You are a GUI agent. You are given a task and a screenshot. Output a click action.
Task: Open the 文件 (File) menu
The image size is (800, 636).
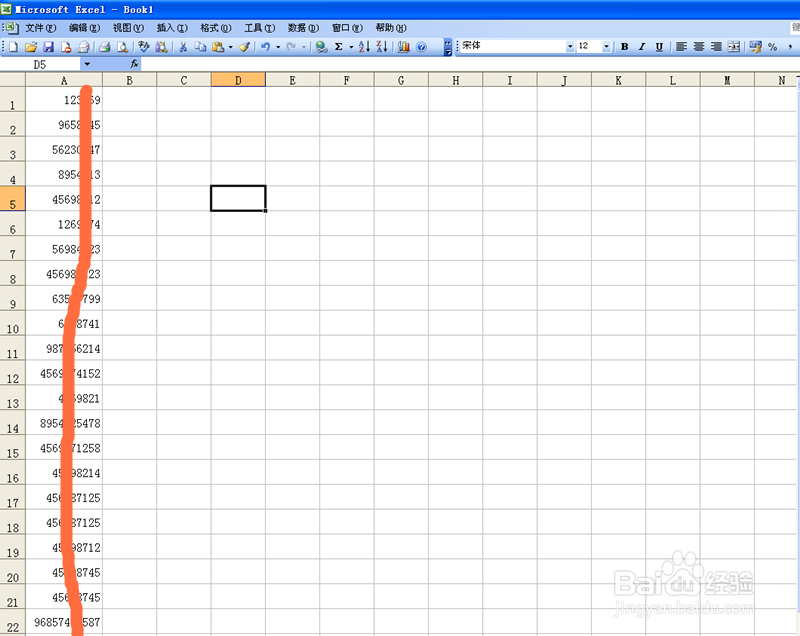click(x=41, y=28)
